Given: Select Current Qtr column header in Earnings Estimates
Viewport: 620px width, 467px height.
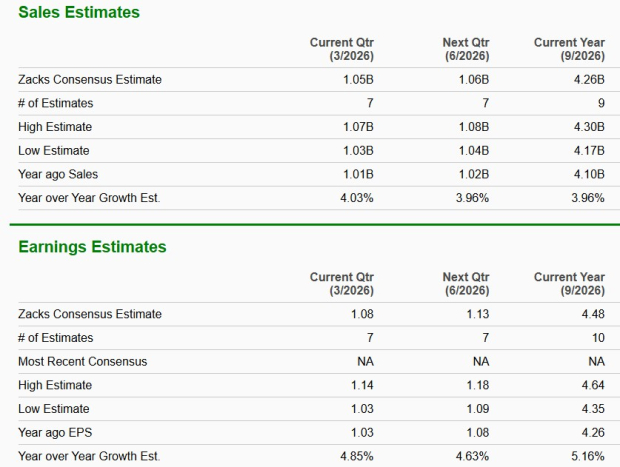Looking at the screenshot, I should pos(341,283).
